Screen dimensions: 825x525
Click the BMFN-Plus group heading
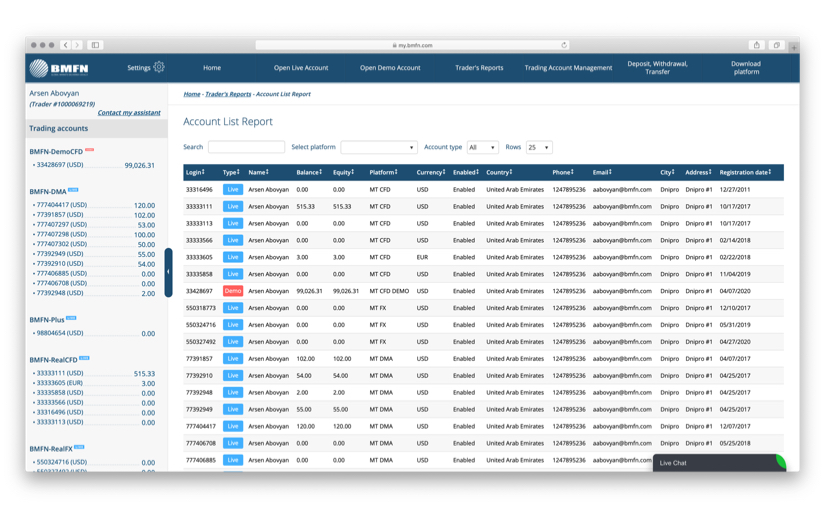[x=47, y=319]
